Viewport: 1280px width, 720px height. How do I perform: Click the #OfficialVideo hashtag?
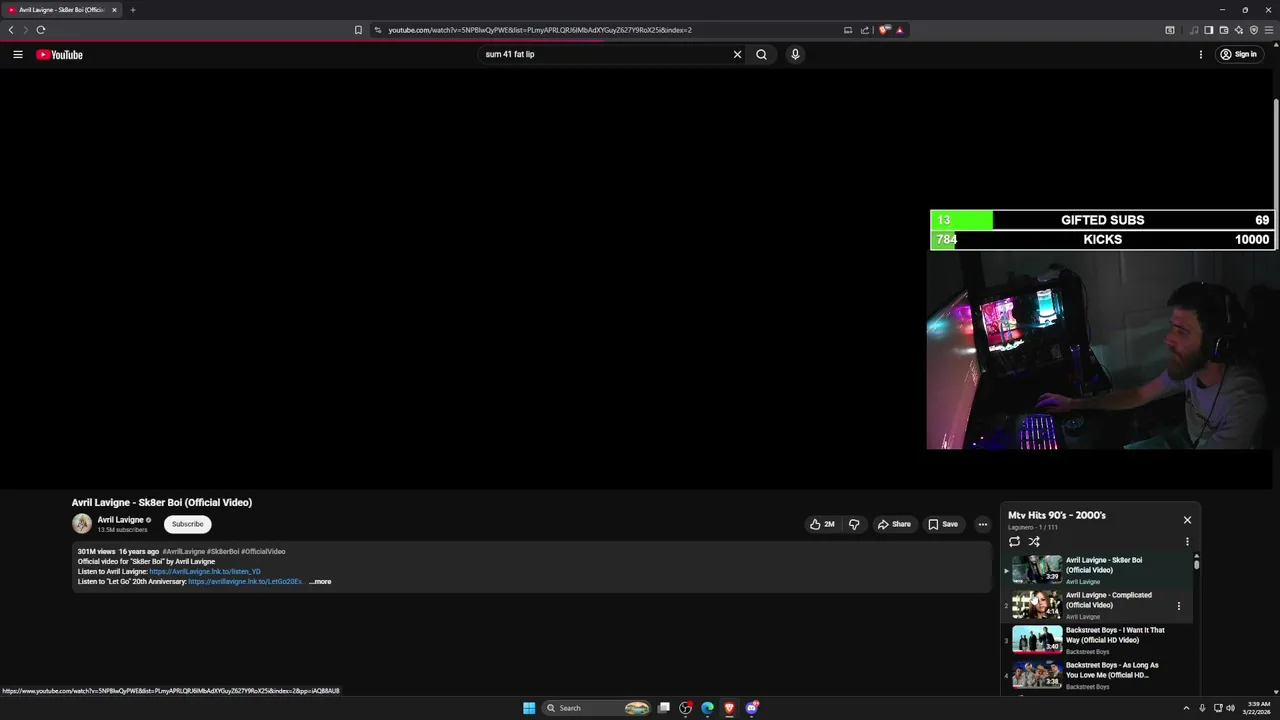pyautogui.click(x=263, y=551)
